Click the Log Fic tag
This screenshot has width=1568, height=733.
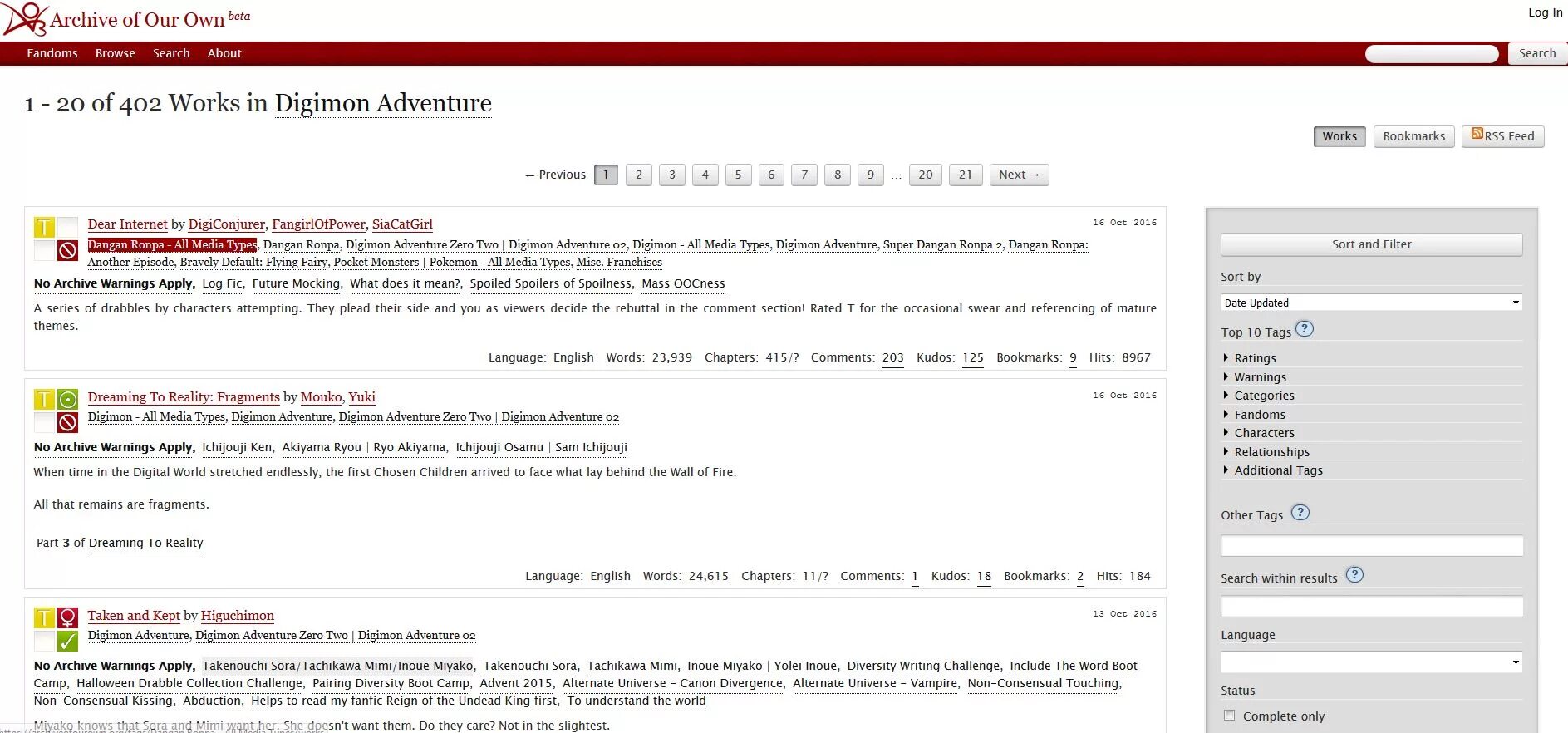(x=223, y=283)
